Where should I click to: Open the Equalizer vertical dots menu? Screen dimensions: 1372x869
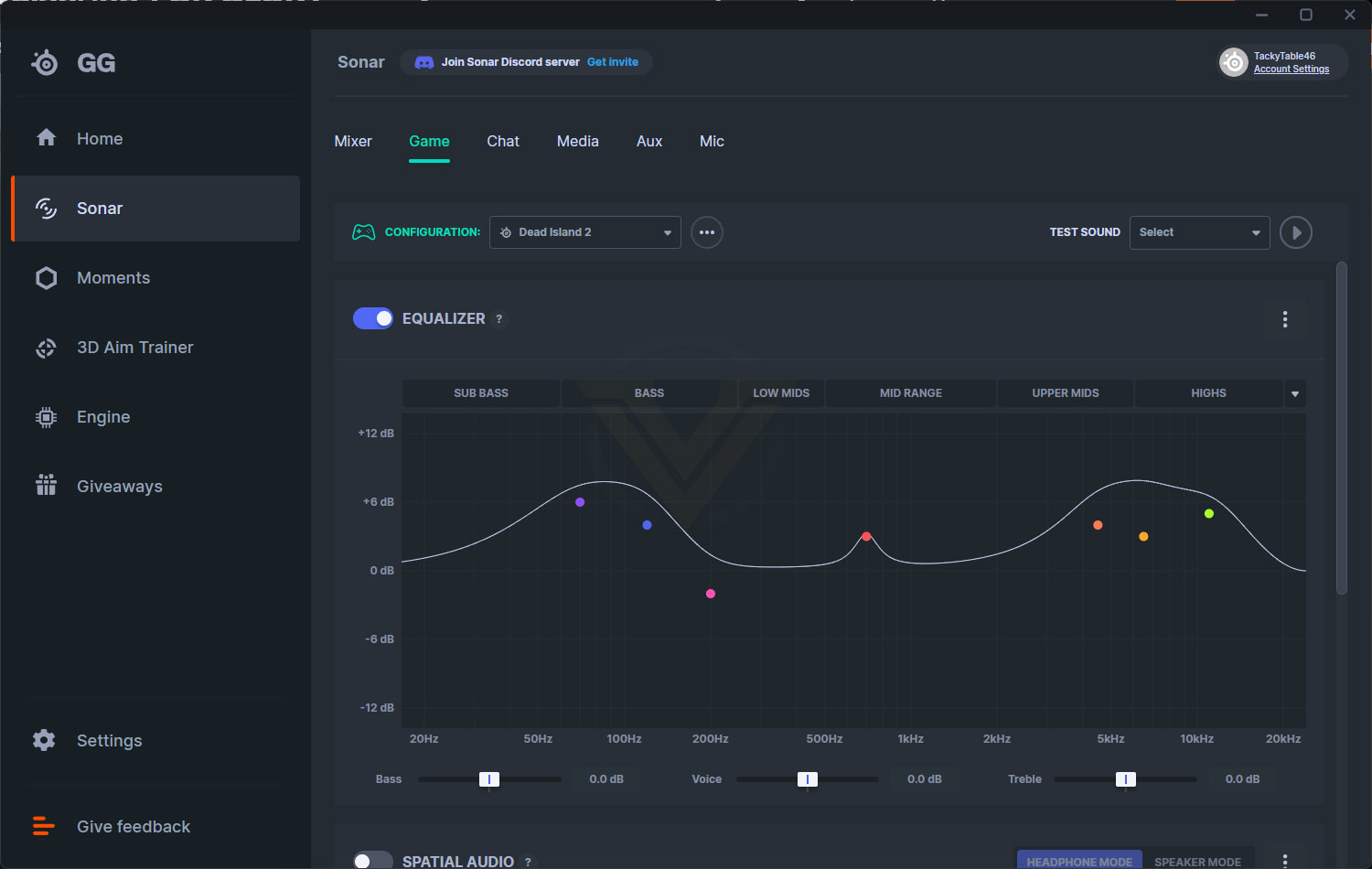pos(1285,319)
